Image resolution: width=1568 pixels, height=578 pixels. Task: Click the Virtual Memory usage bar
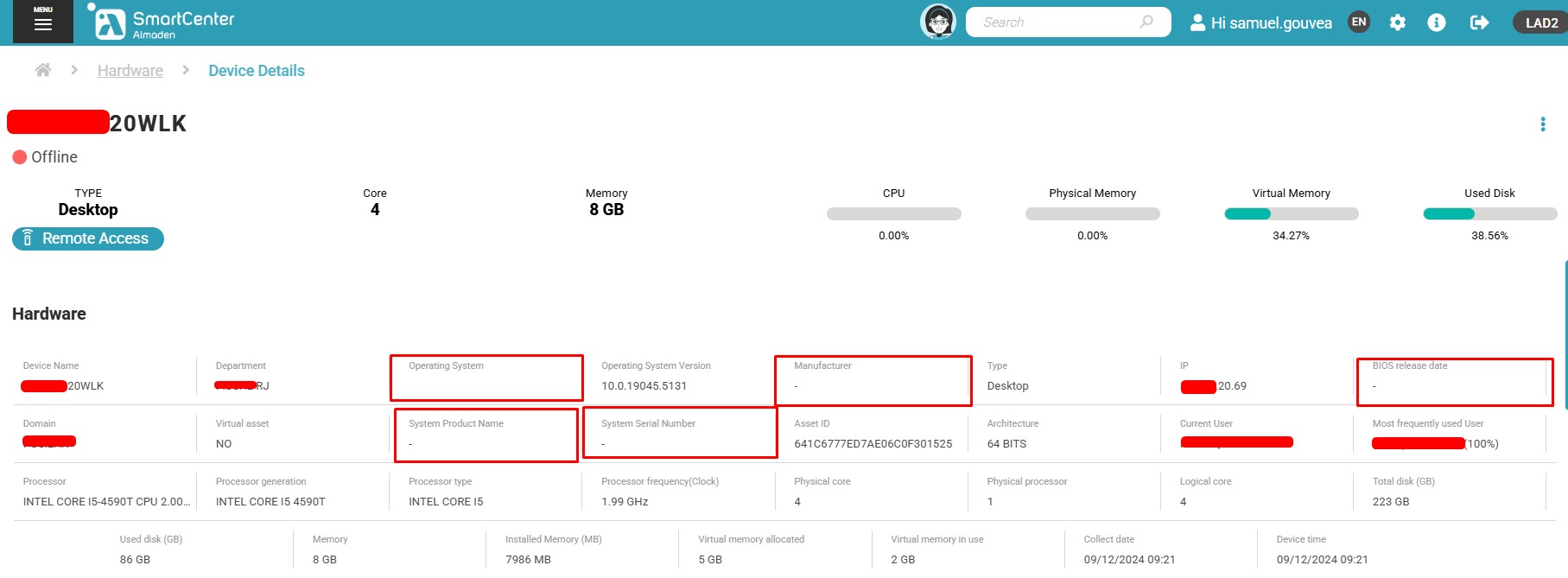pyautogui.click(x=1291, y=214)
